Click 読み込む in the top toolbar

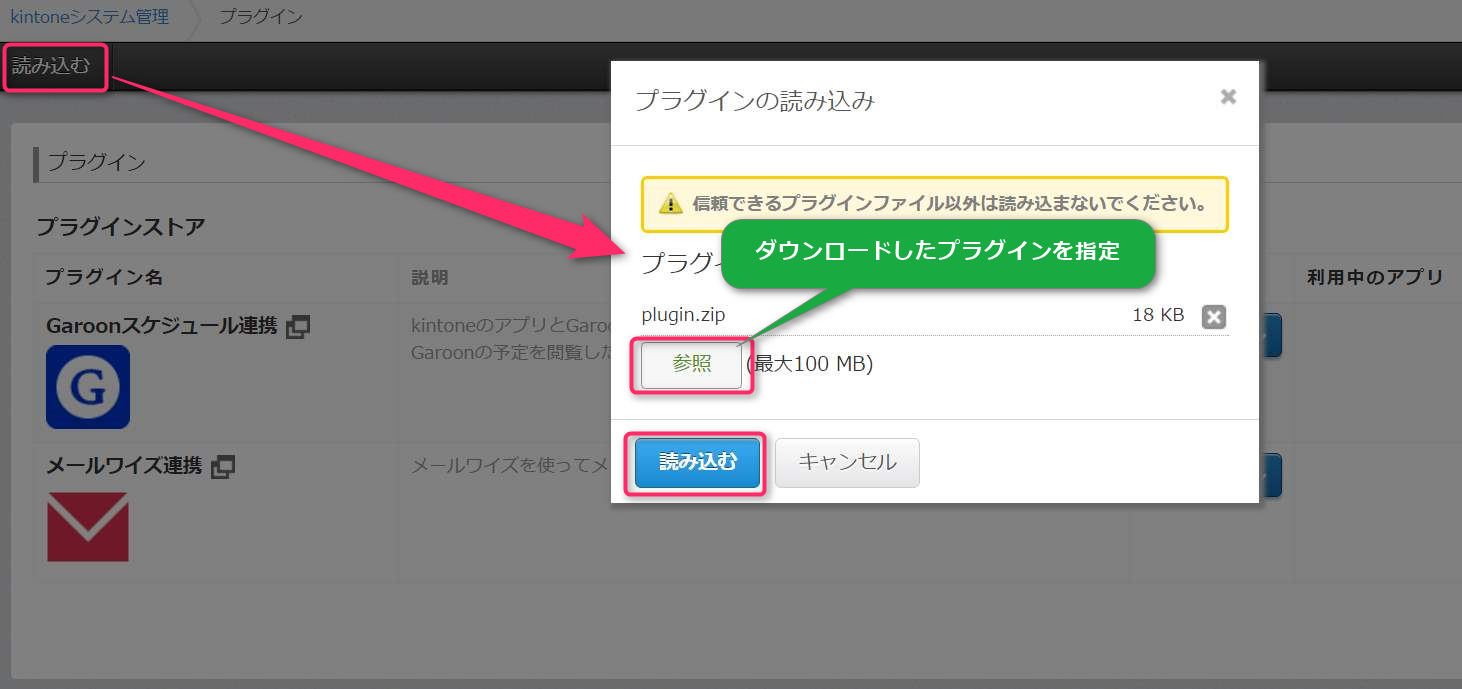tap(51, 67)
